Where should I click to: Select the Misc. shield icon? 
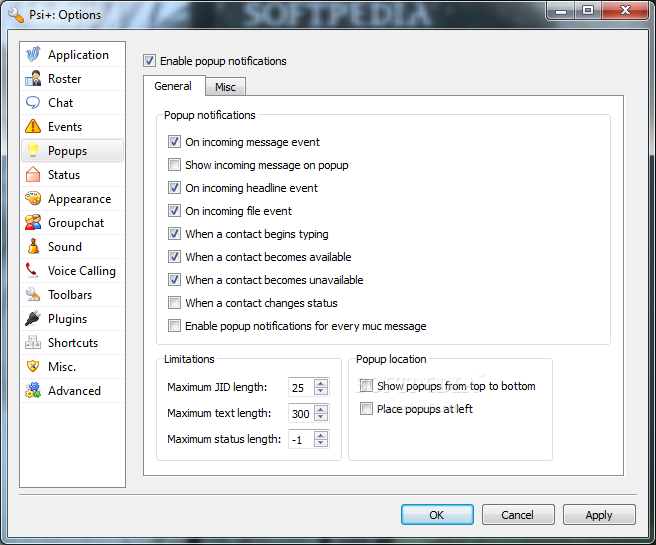[x=33, y=366]
